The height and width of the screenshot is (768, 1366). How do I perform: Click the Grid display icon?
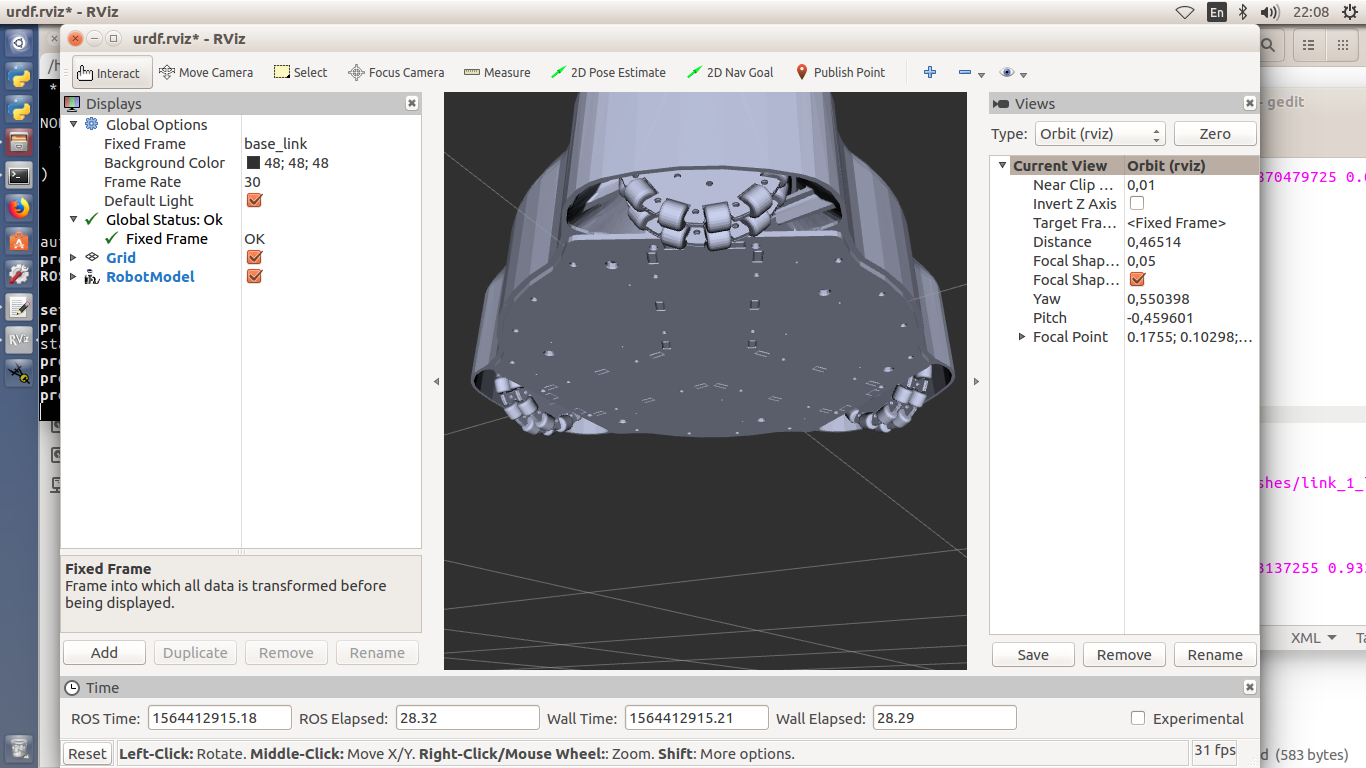coord(92,257)
